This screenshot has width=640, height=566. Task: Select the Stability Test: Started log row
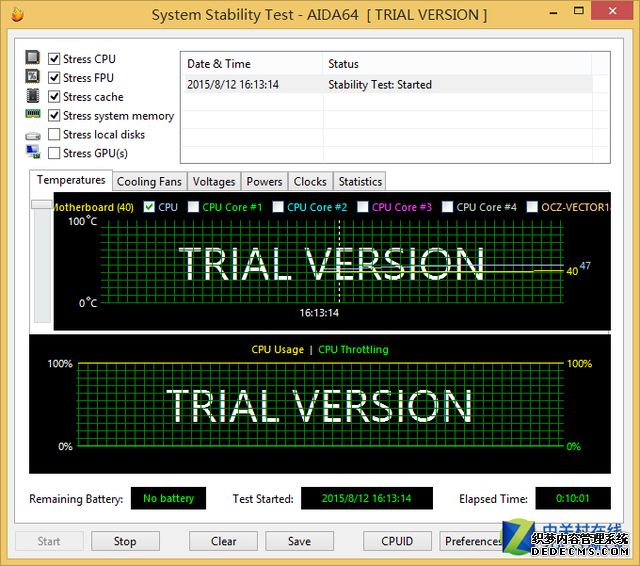click(x=387, y=84)
